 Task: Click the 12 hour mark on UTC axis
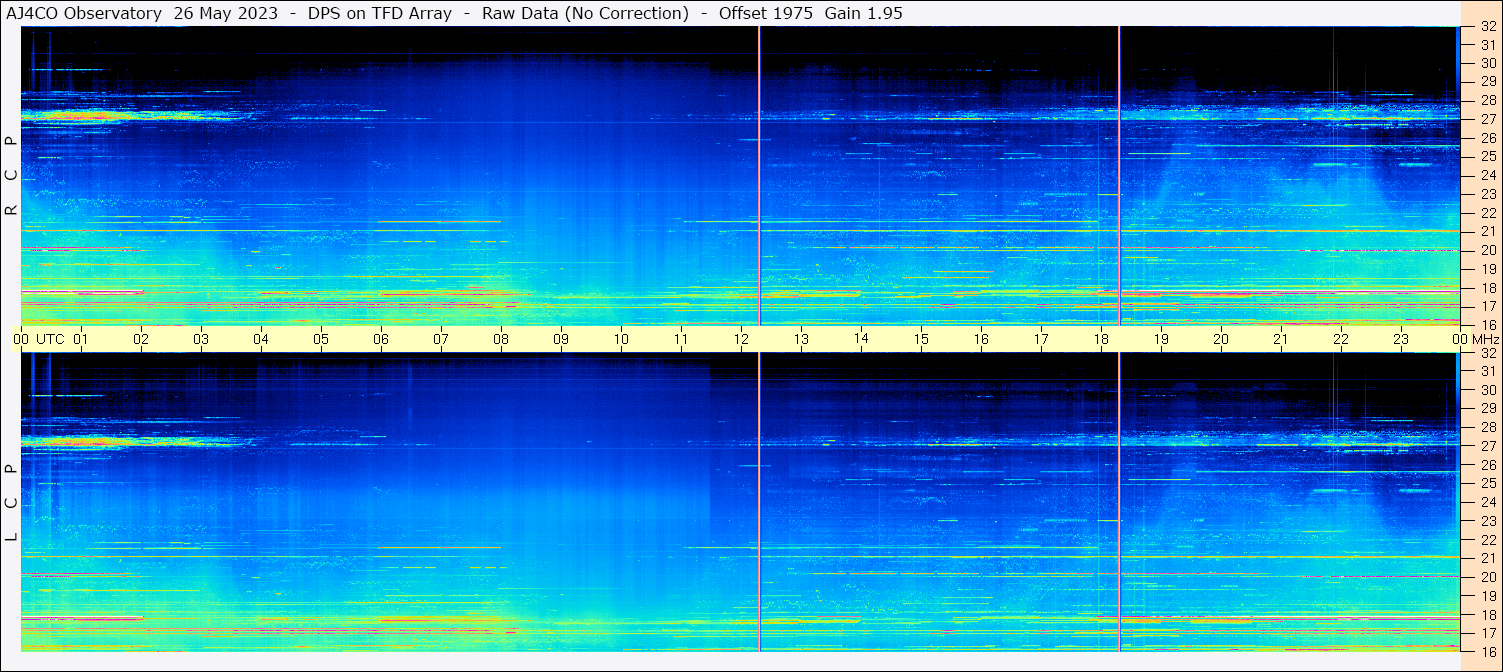[x=740, y=339]
